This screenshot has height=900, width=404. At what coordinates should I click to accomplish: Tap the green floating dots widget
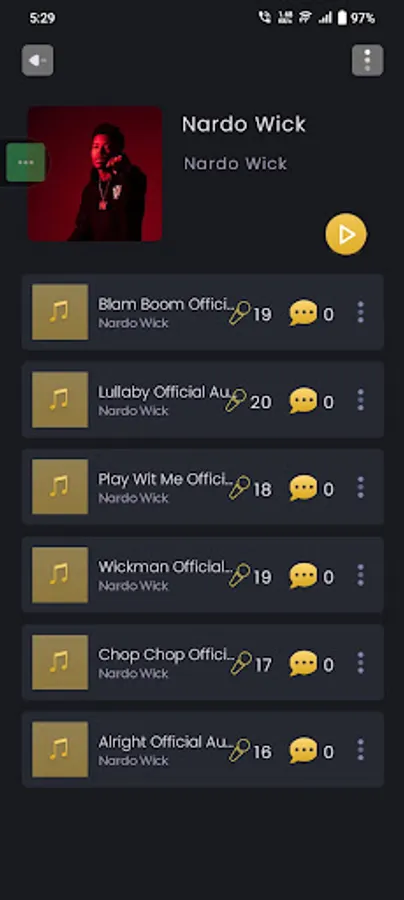tap(26, 162)
